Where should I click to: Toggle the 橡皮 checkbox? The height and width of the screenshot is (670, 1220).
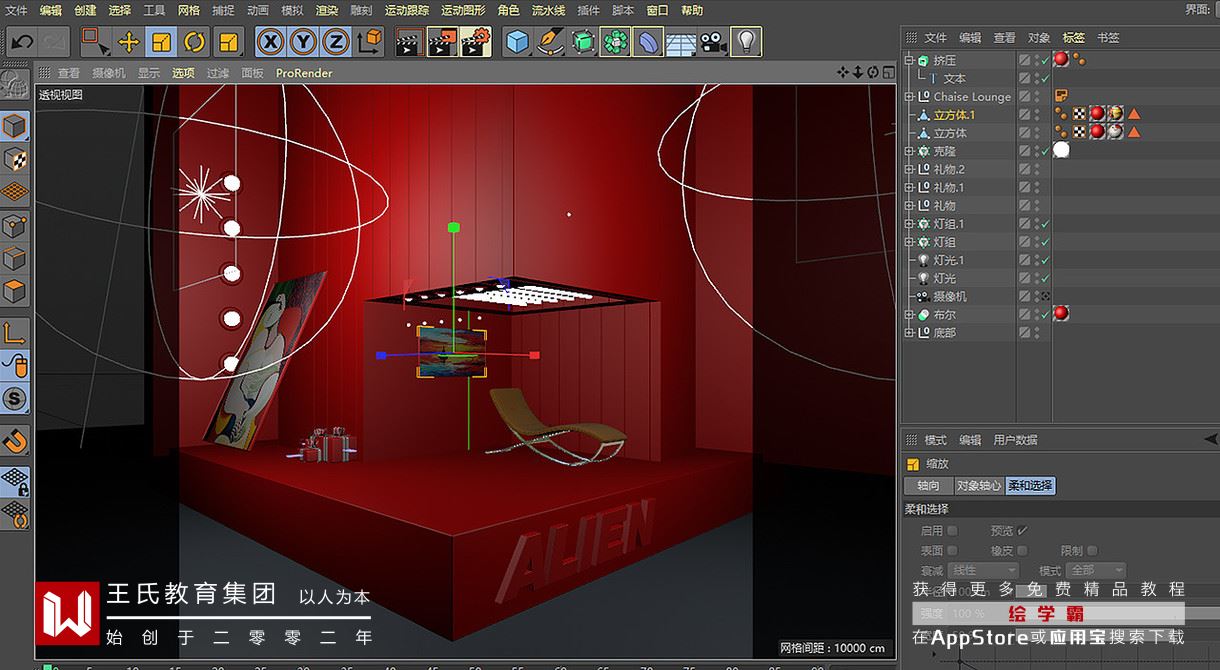(1022, 550)
